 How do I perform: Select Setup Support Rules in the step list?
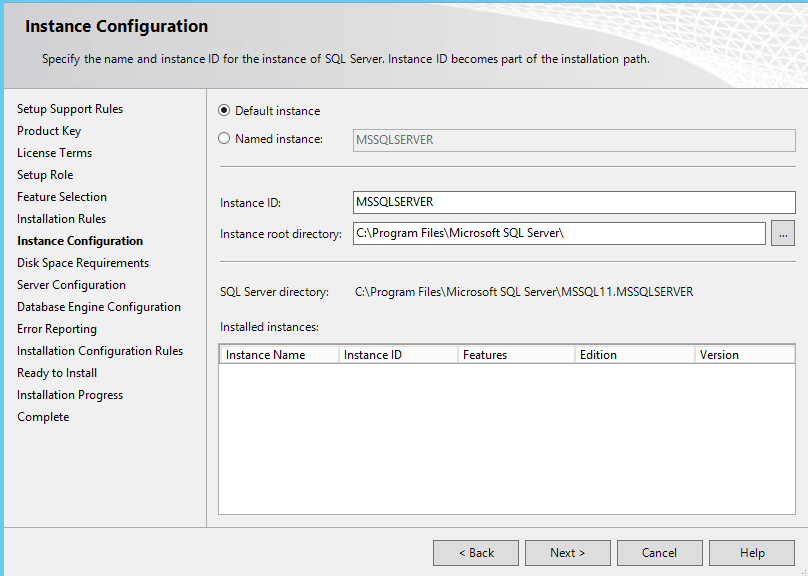coord(70,109)
